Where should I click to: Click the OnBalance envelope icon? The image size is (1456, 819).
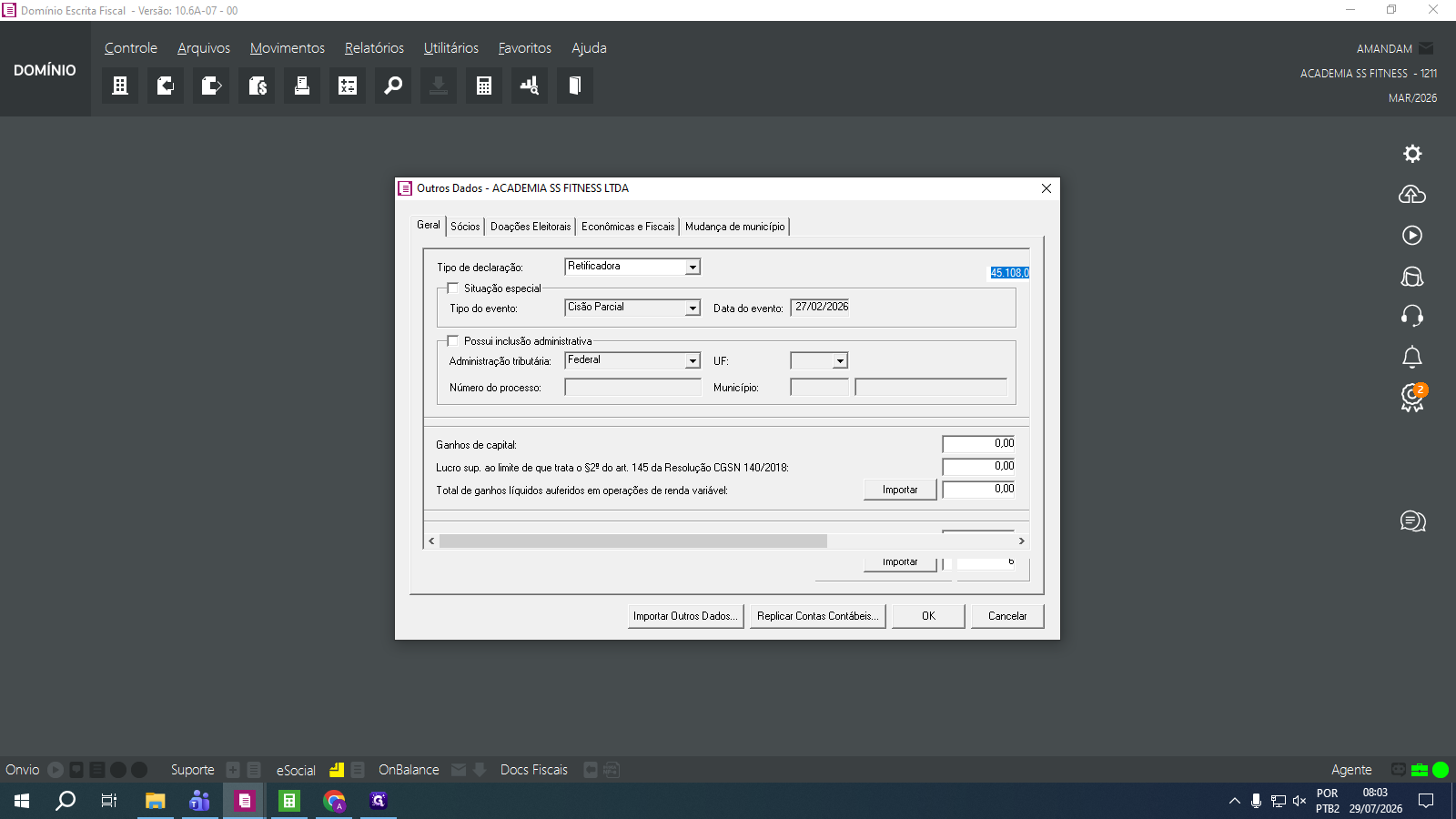(459, 770)
